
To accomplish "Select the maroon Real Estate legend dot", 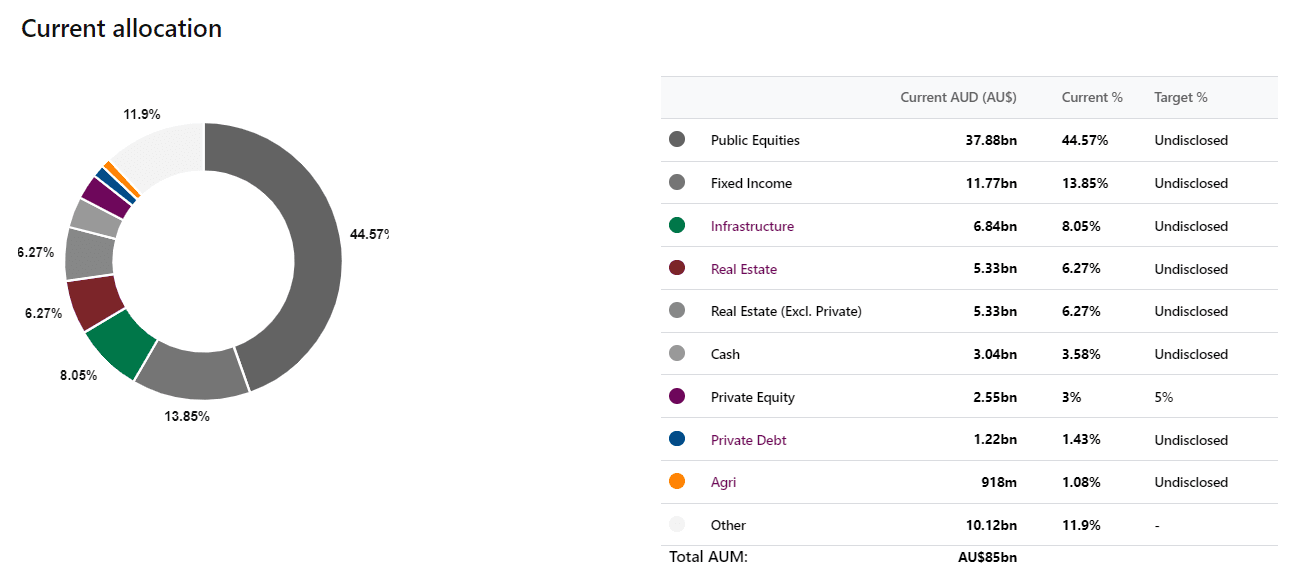I will point(677,269).
